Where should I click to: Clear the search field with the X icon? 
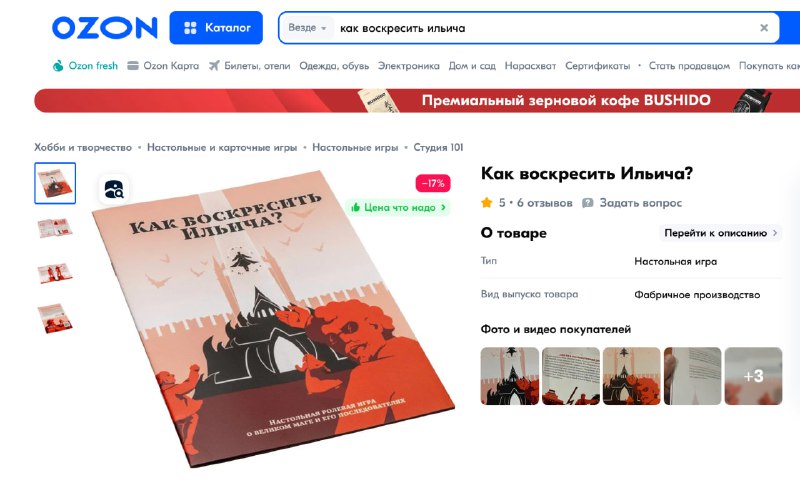click(x=764, y=28)
